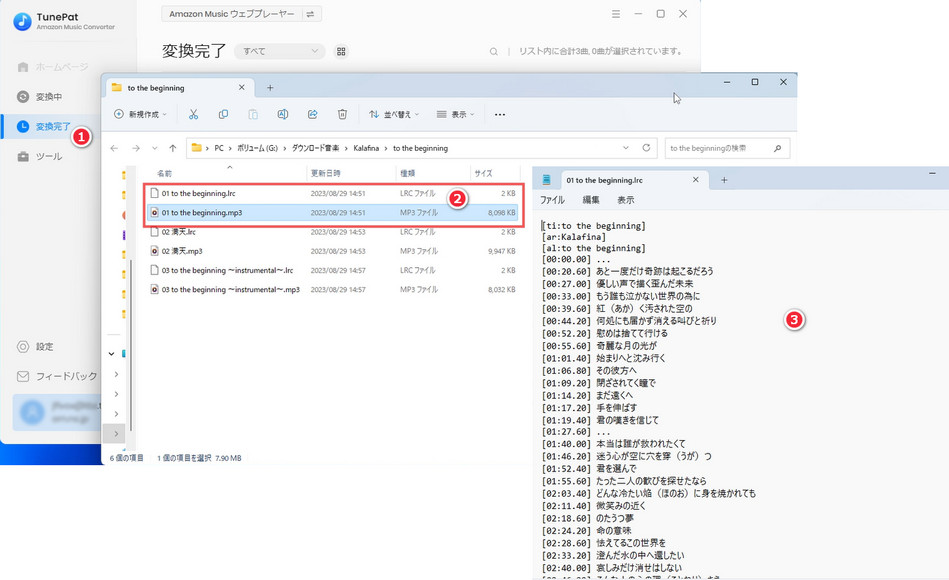The image size is (949, 580).
Task: Close the Notepad lrc tab
Action: 695,180
